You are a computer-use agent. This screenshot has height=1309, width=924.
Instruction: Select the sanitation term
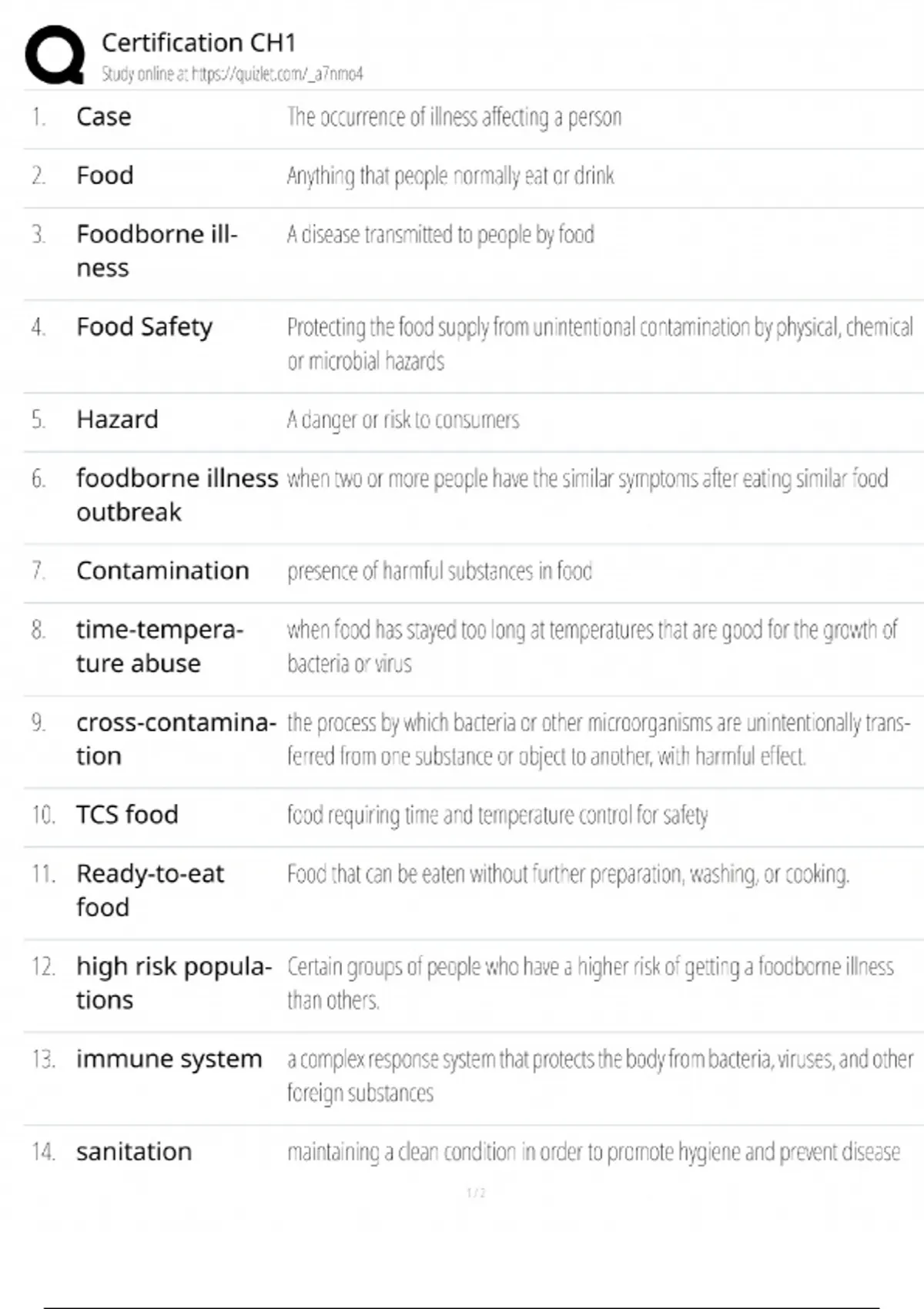pyautogui.click(x=134, y=1152)
